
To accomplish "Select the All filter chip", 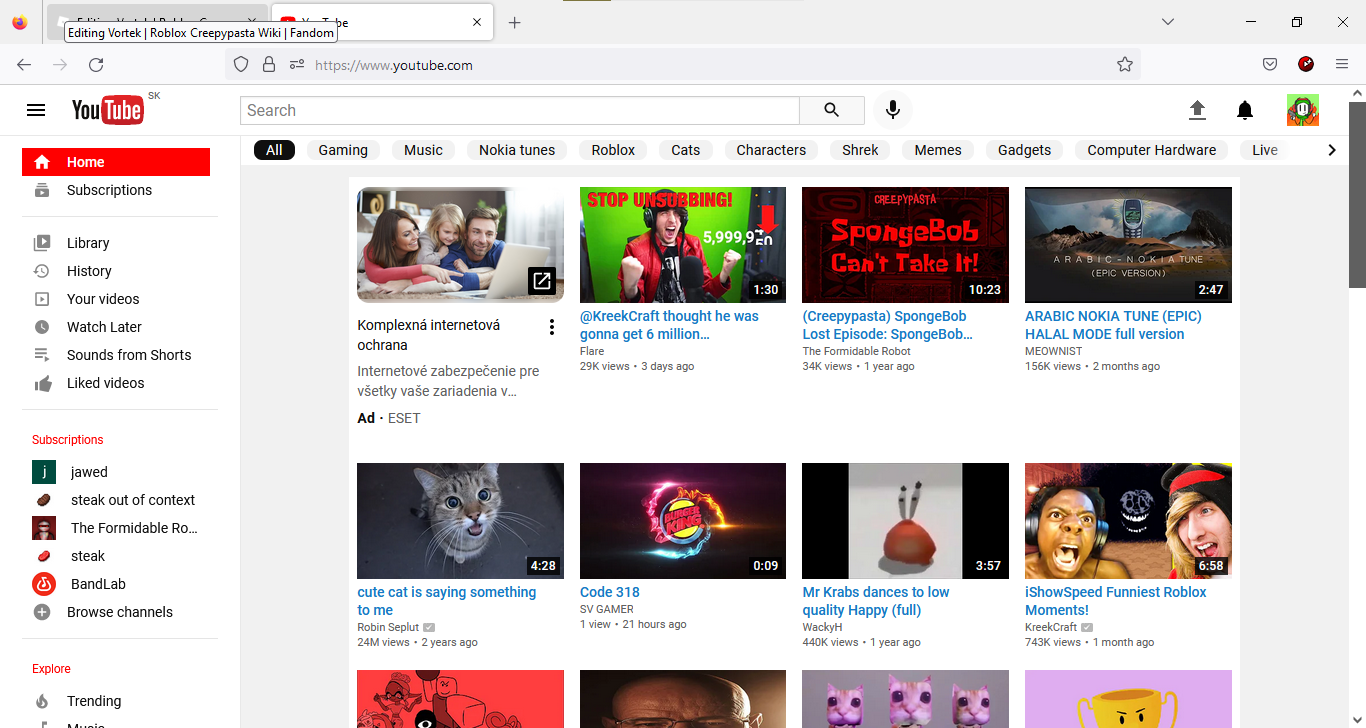I will [x=274, y=150].
